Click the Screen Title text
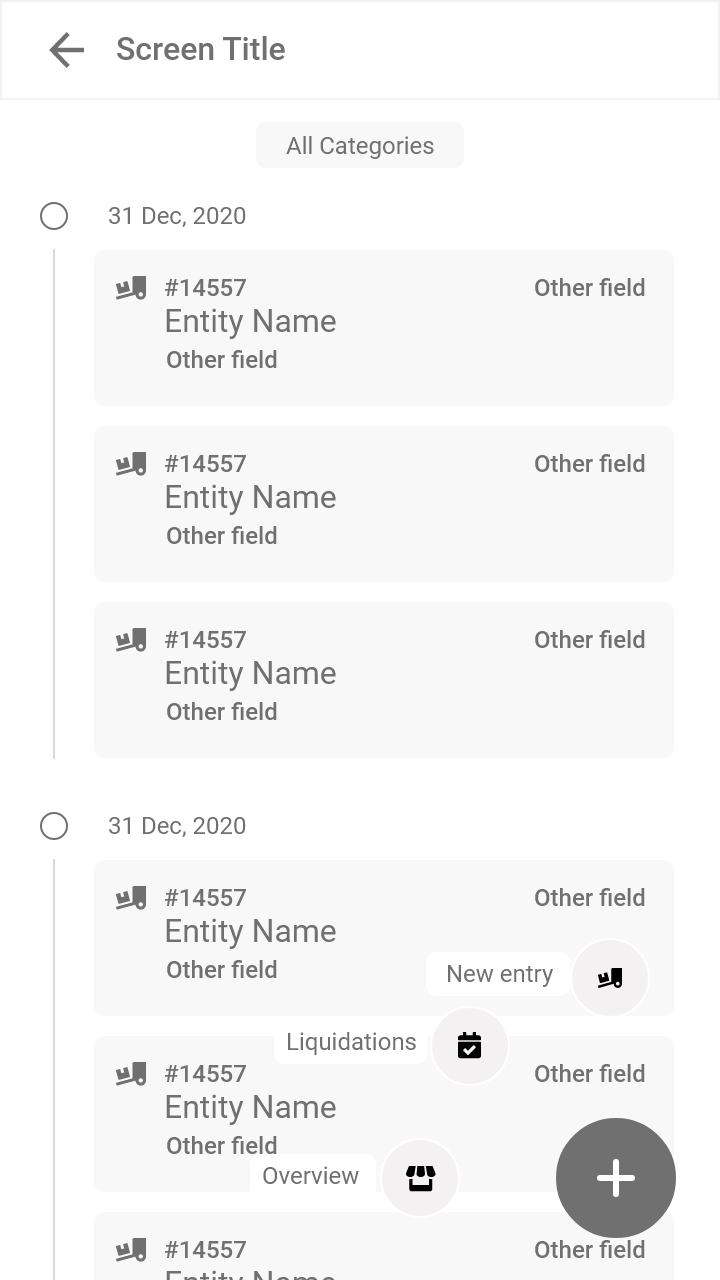 coord(201,49)
